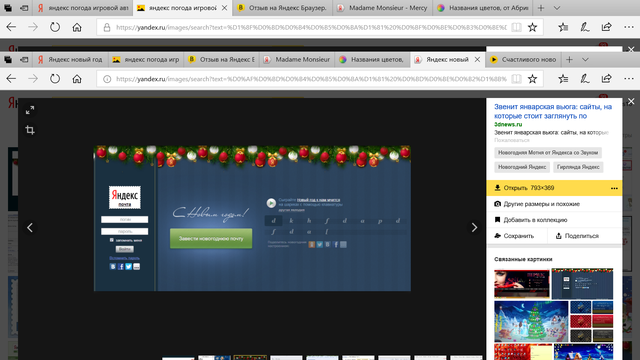The image size is (640, 360).
Task: Open a new tab in the rear Edge window
Action: [541, 8]
